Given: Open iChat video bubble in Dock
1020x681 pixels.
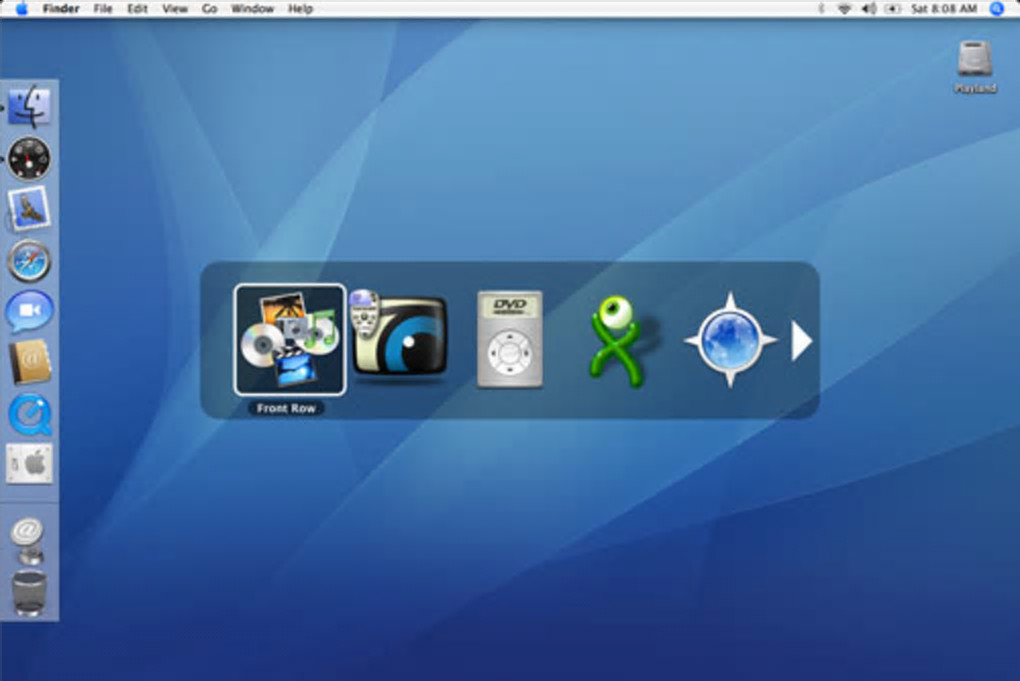Looking at the screenshot, I should pyautogui.click(x=29, y=312).
